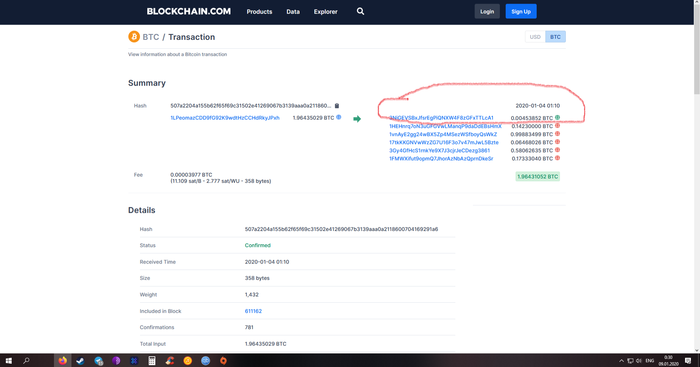Open output address starting 1vnAyE2gg
Image resolution: width=700 pixels, height=367 pixels.
(442, 134)
